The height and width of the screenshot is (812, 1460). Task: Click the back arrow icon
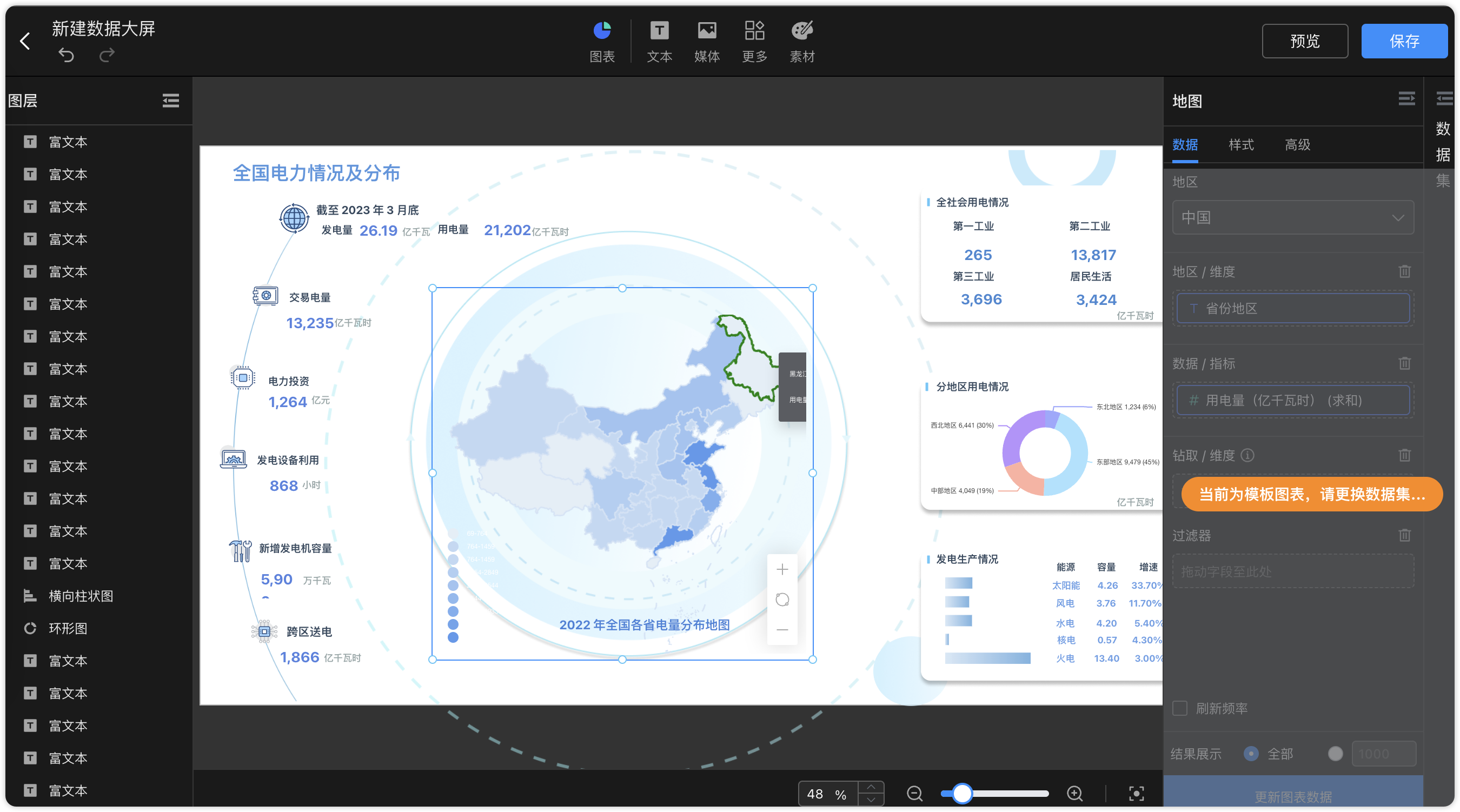coord(25,41)
